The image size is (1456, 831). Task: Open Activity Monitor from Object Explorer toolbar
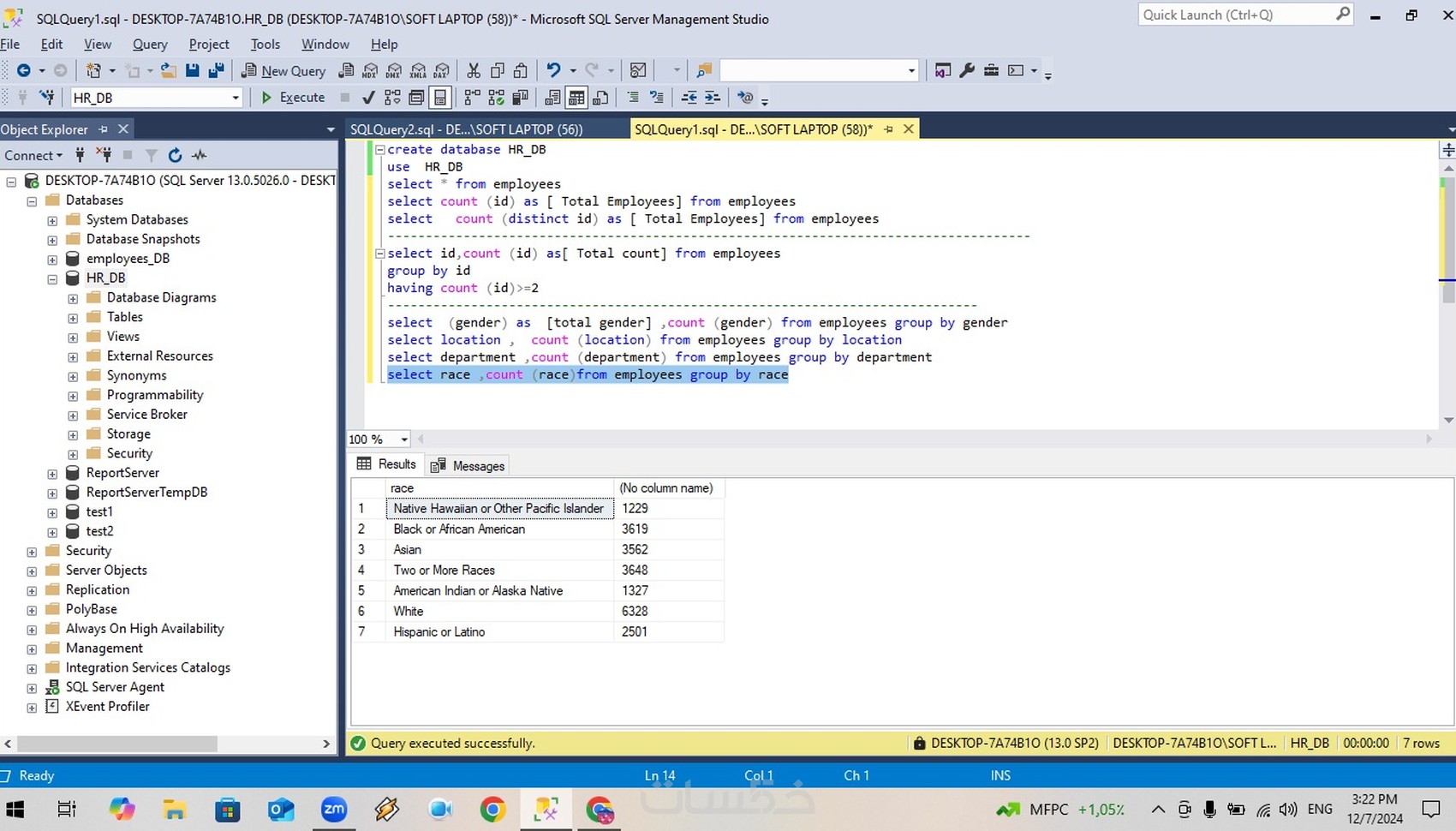pyautogui.click(x=200, y=155)
